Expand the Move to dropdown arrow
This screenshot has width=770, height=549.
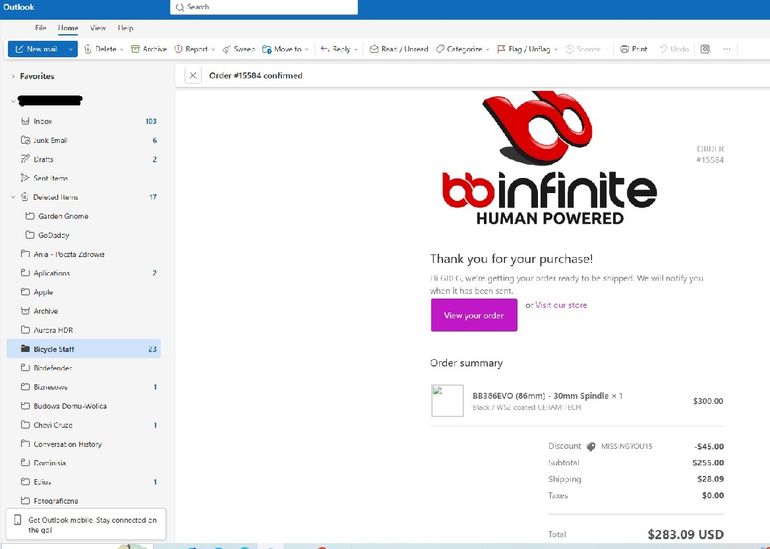click(x=306, y=49)
